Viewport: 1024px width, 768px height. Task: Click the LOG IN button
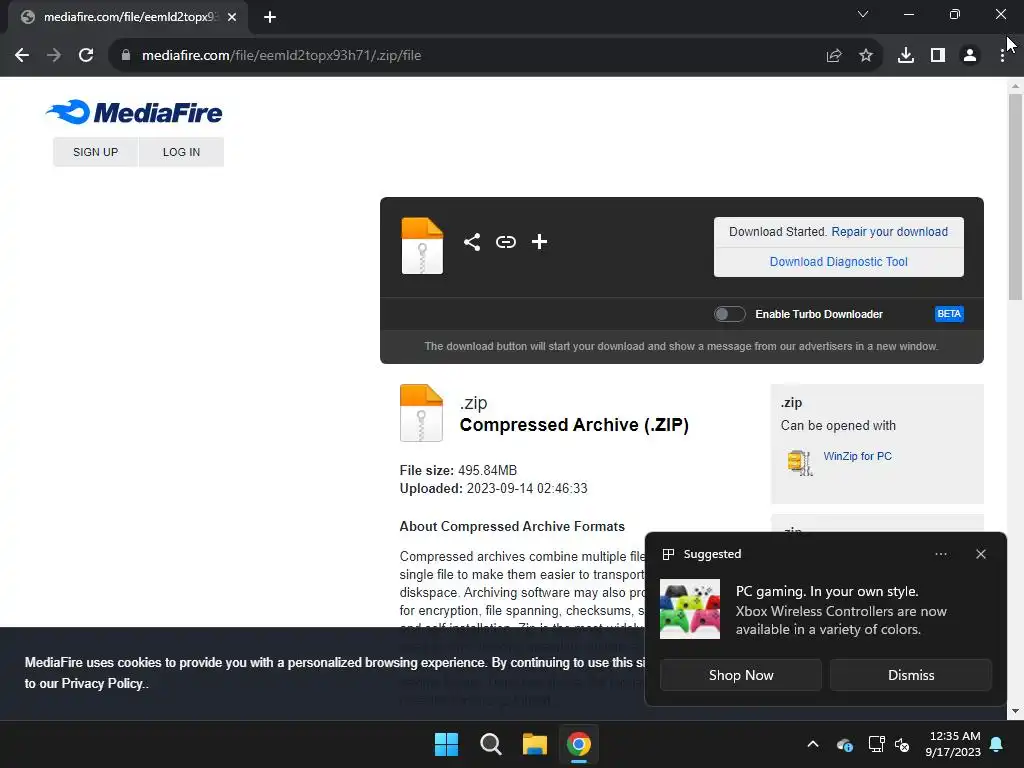click(182, 152)
